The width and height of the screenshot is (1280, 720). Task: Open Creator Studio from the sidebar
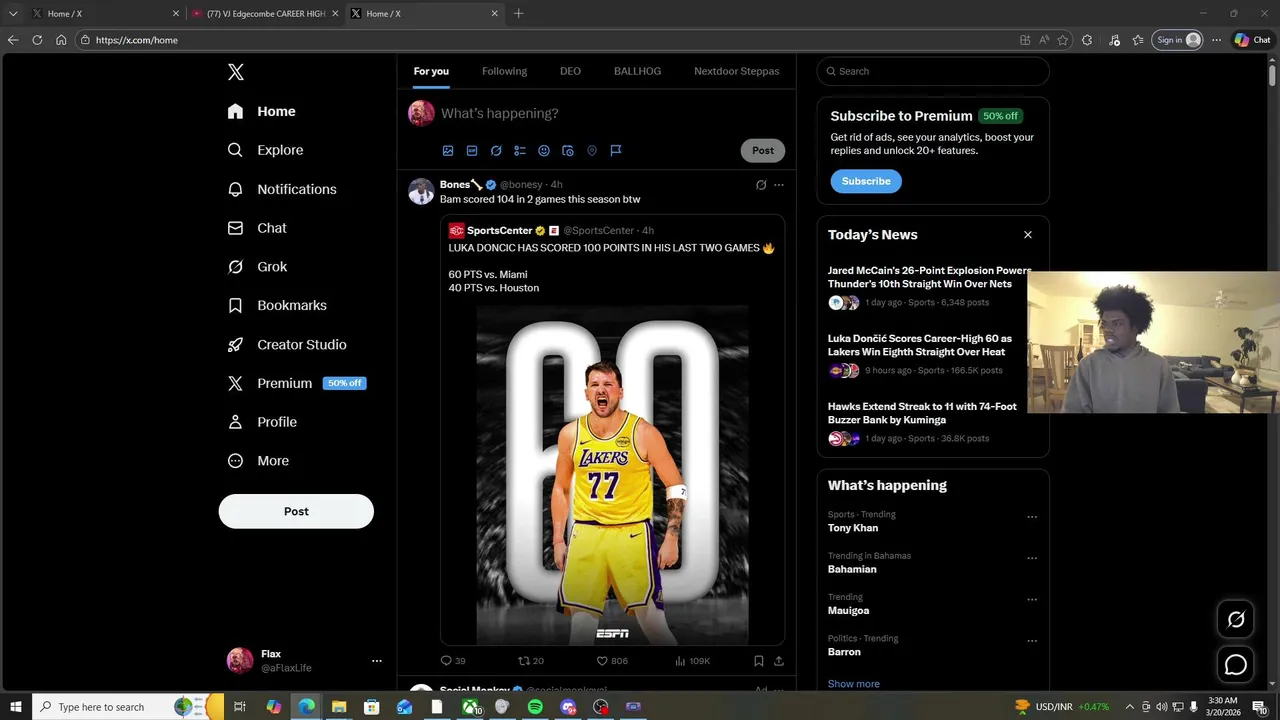(286, 344)
